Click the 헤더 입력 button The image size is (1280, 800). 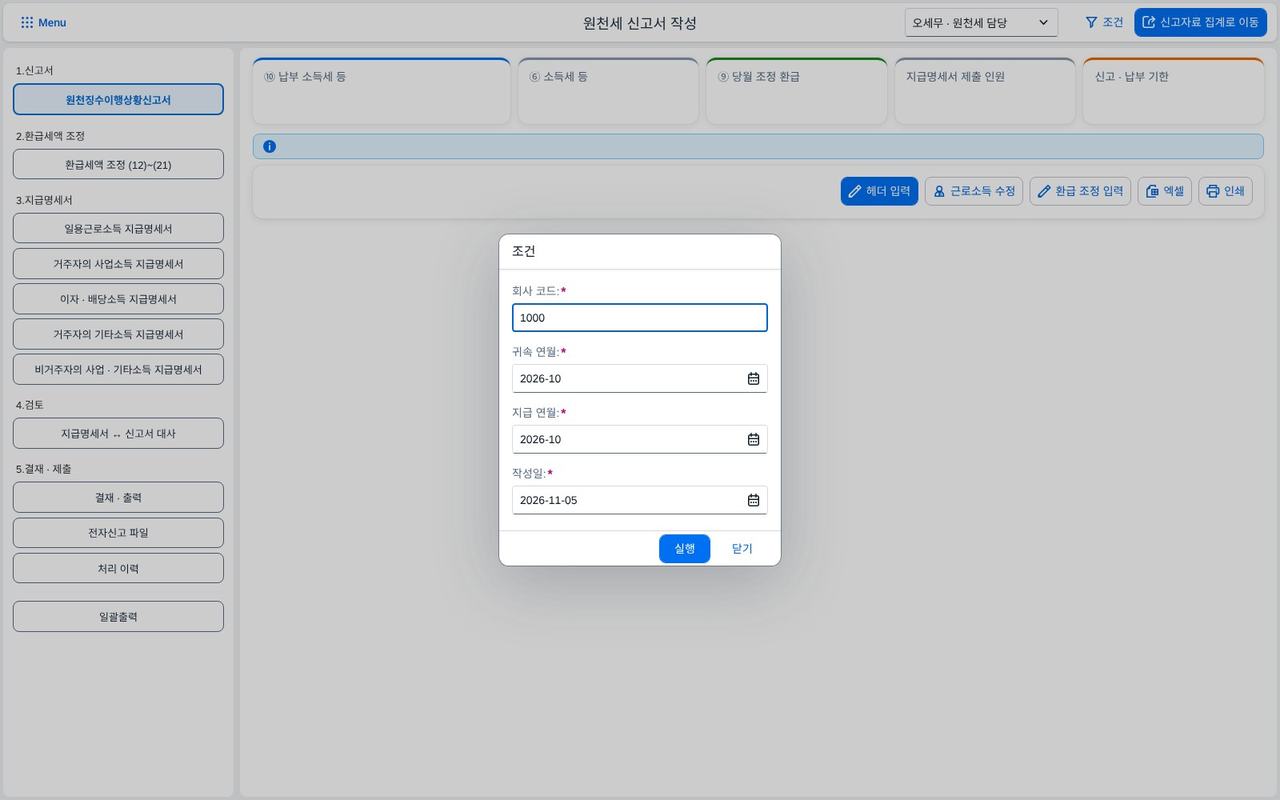coord(879,191)
